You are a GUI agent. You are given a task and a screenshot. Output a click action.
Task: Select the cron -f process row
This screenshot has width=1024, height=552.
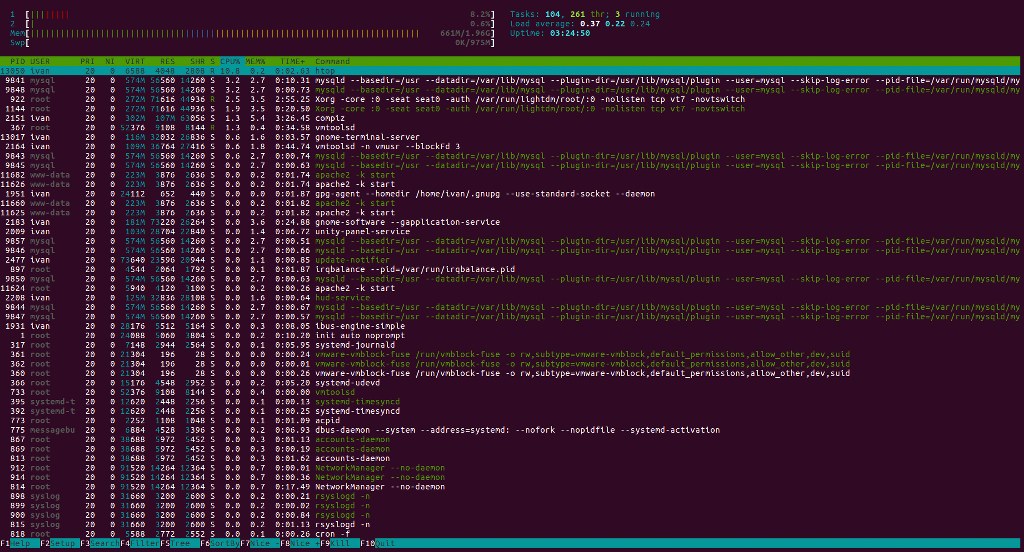(x=512, y=534)
